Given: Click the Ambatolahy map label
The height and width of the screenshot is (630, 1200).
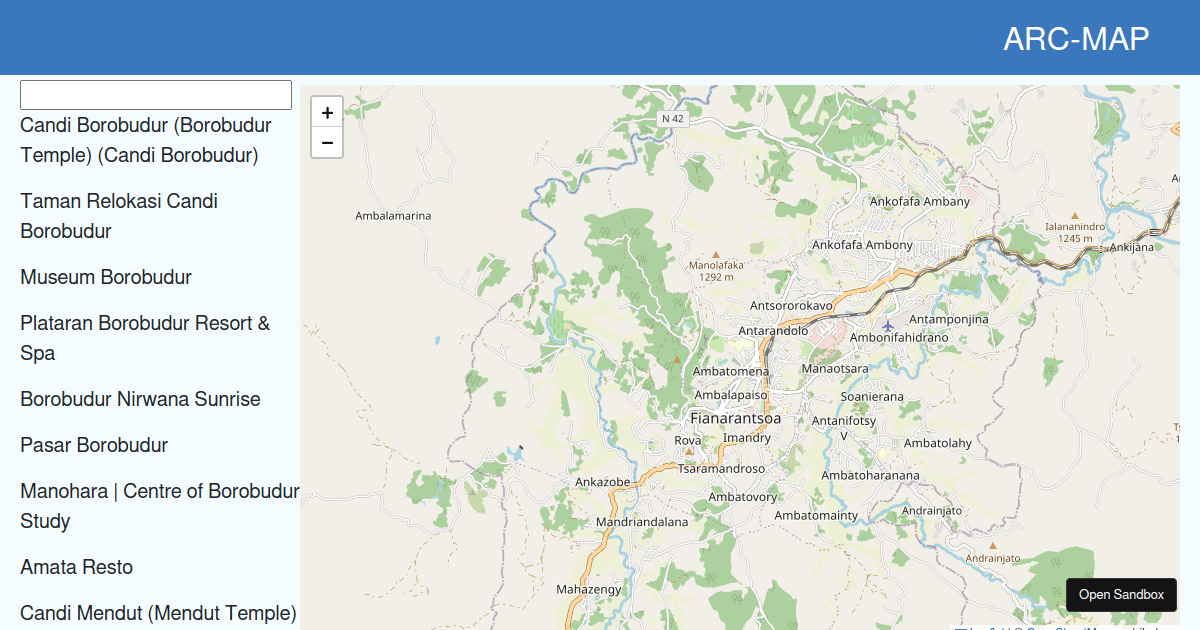Looking at the screenshot, I should click(937, 443).
